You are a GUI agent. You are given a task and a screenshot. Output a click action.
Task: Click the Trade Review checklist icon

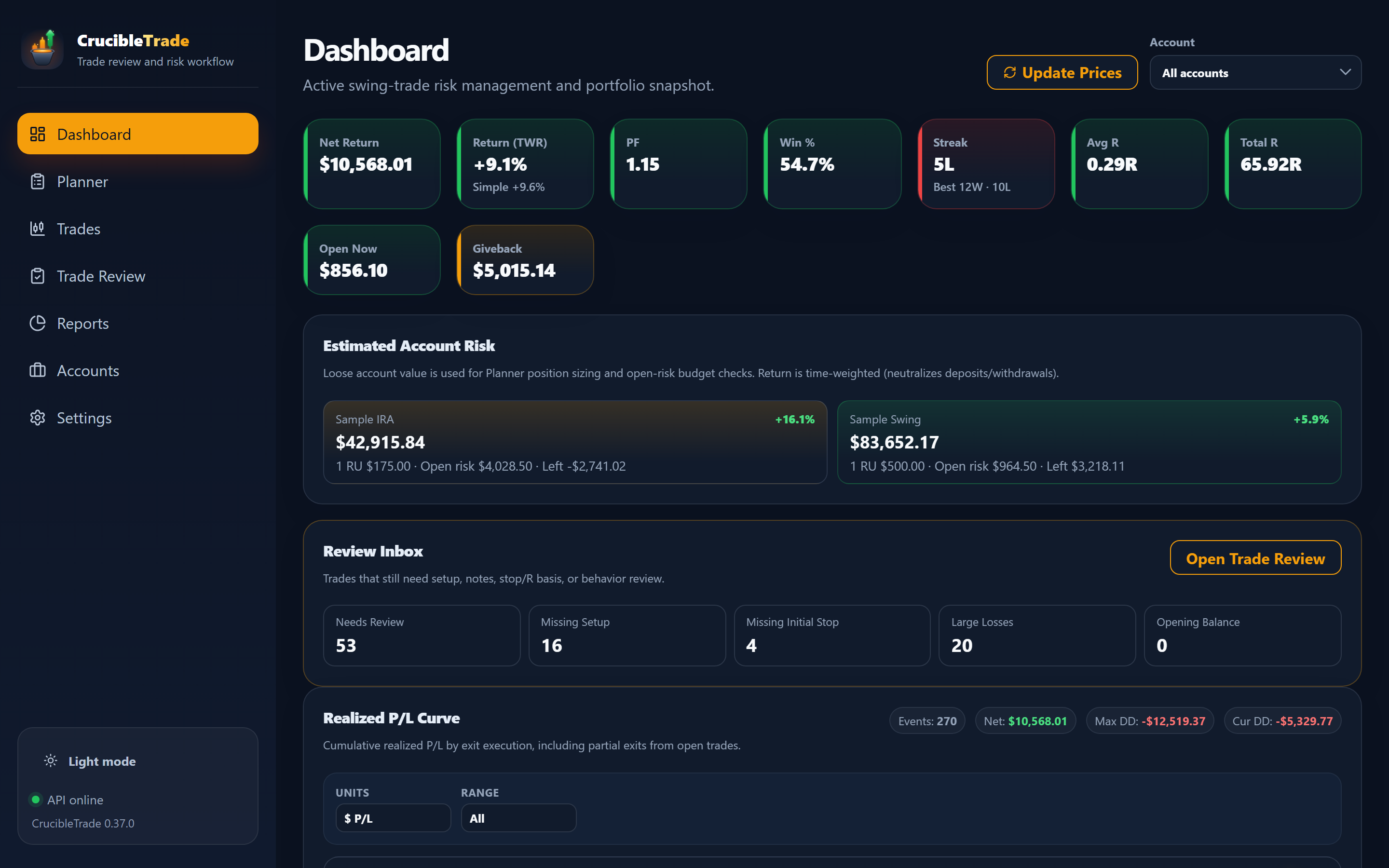pyautogui.click(x=37, y=276)
